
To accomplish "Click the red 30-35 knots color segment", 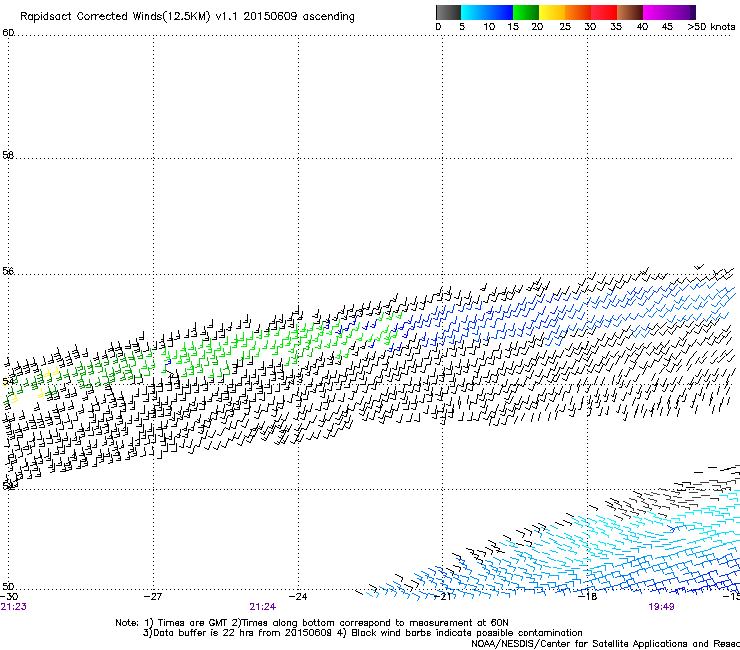I will [604, 12].
